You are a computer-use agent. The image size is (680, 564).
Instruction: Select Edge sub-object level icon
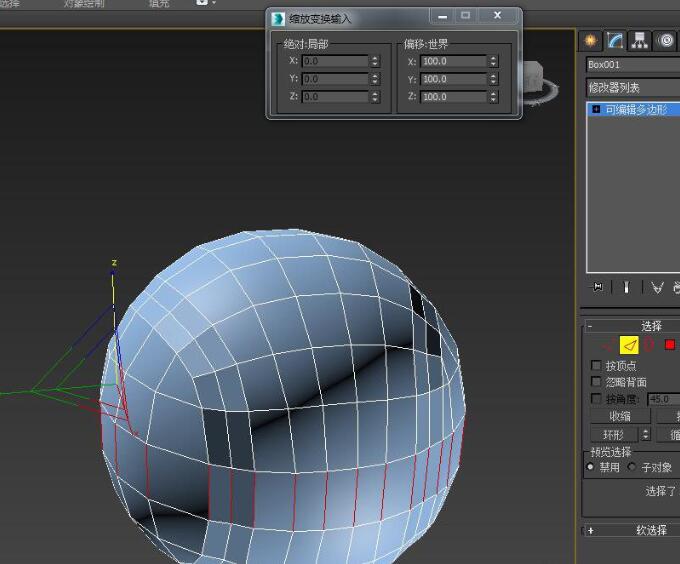[x=629, y=345]
